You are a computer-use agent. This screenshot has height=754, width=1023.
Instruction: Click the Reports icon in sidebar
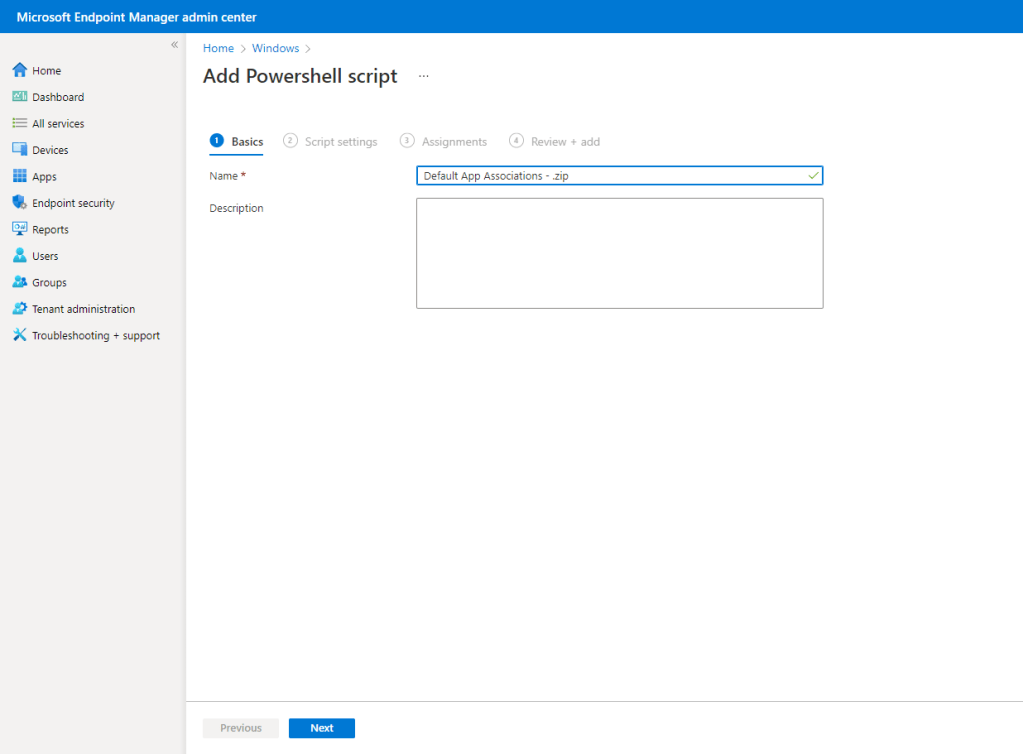(x=19, y=230)
